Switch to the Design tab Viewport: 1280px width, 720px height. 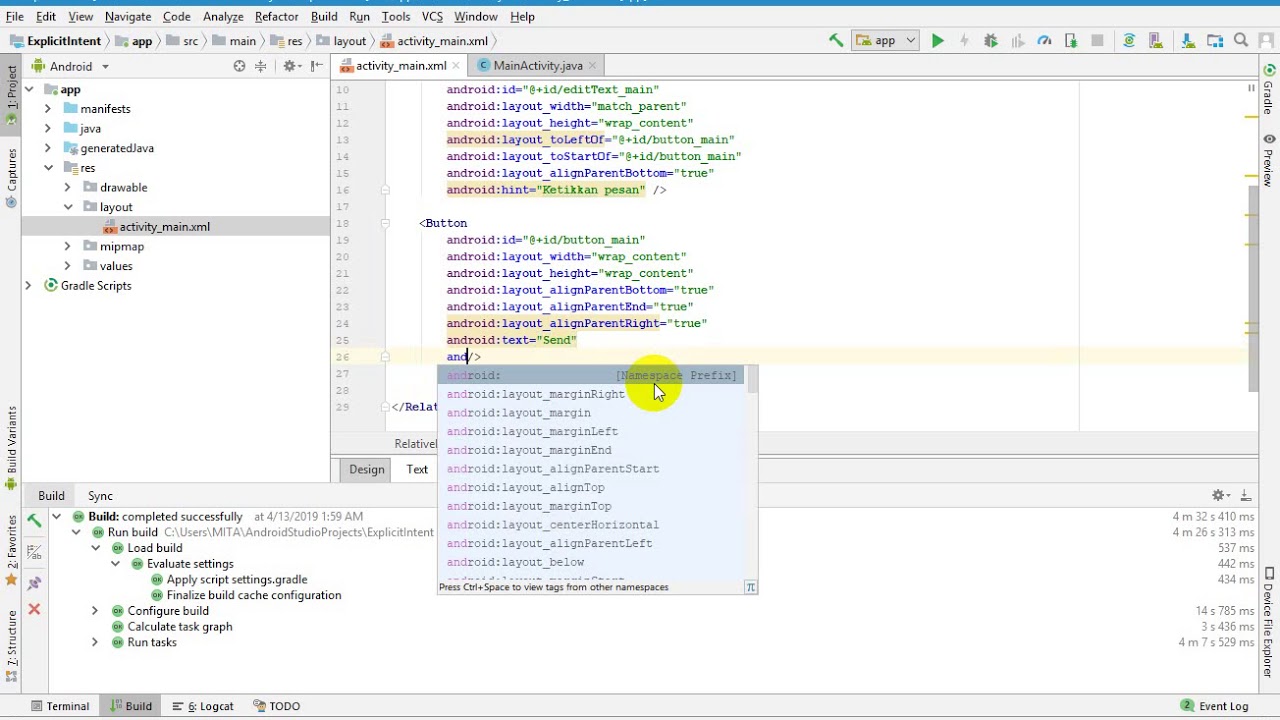click(366, 469)
